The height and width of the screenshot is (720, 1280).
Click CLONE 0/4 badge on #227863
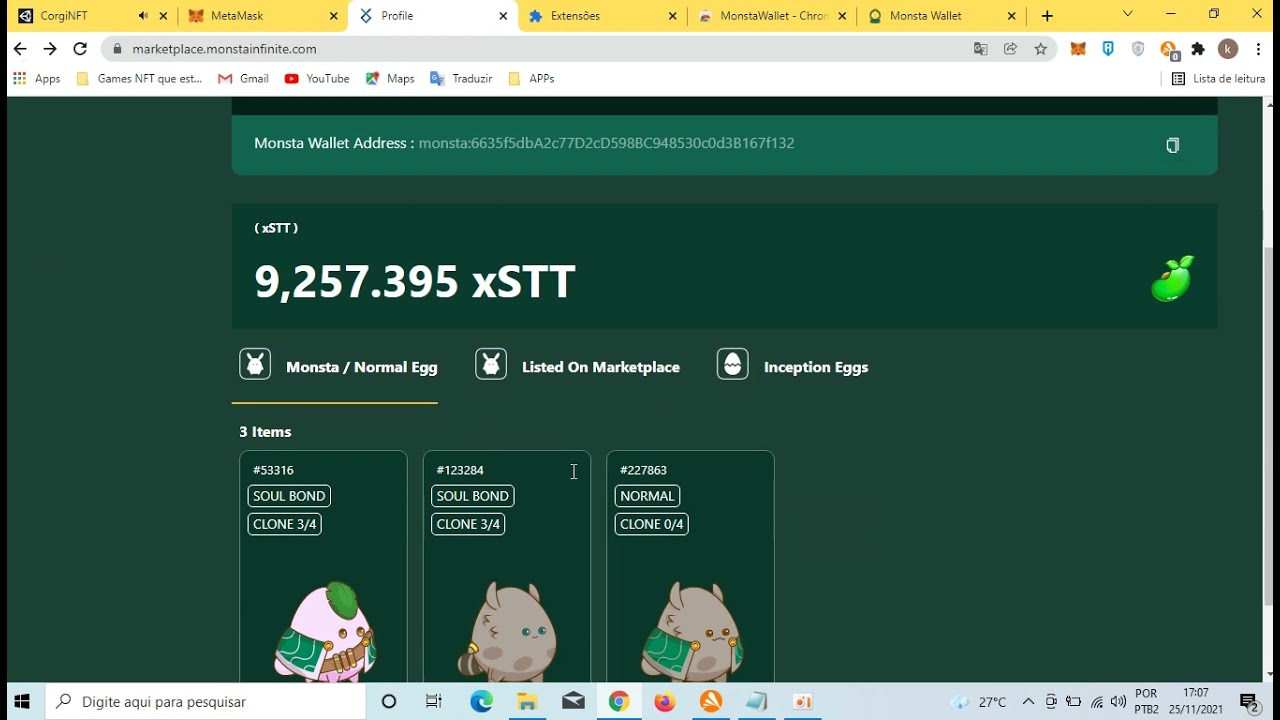pyautogui.click(x=651, y=524)
